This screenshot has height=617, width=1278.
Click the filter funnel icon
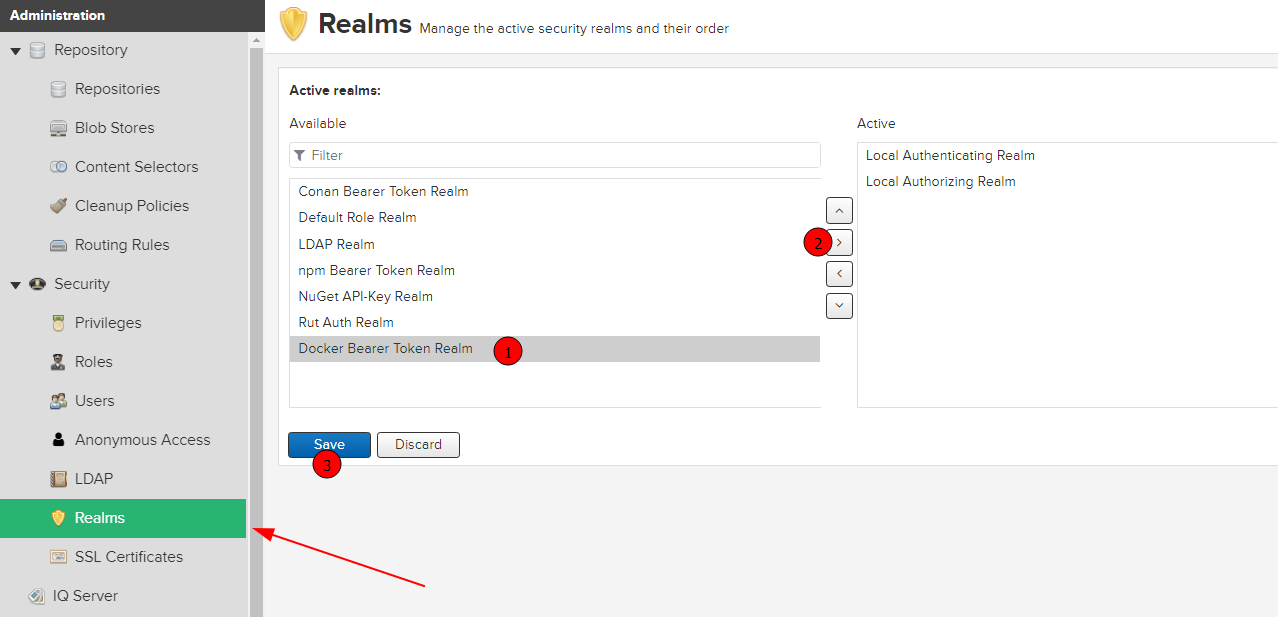coord(300,156)
